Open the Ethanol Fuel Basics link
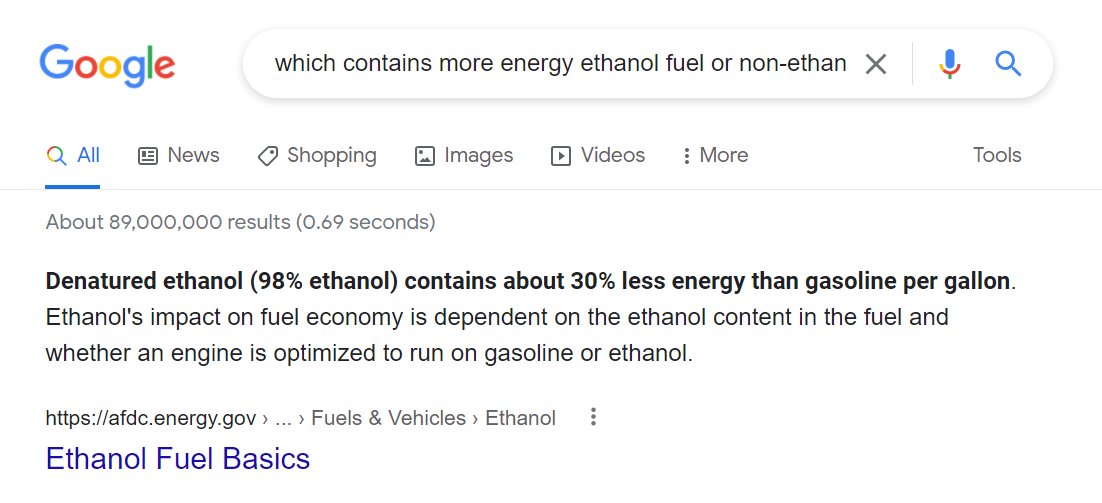Viewport: 1102px width, 503px height. point(178,459)
